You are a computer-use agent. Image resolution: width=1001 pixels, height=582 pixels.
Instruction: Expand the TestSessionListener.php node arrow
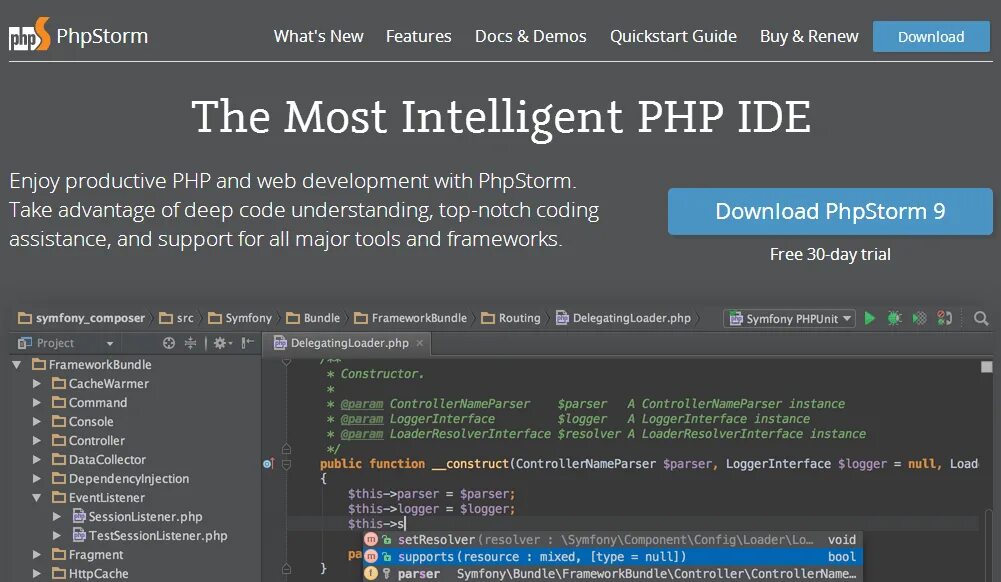pos(57,535)
